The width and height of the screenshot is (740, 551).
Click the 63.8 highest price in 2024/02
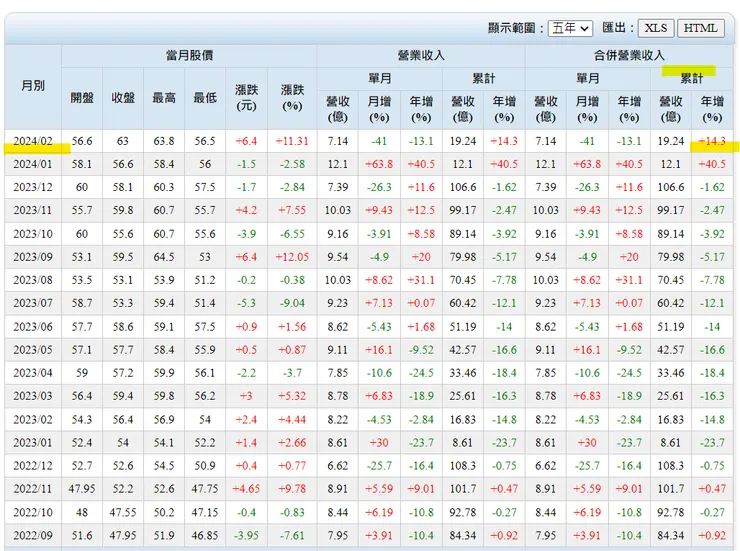coord(164,141)
